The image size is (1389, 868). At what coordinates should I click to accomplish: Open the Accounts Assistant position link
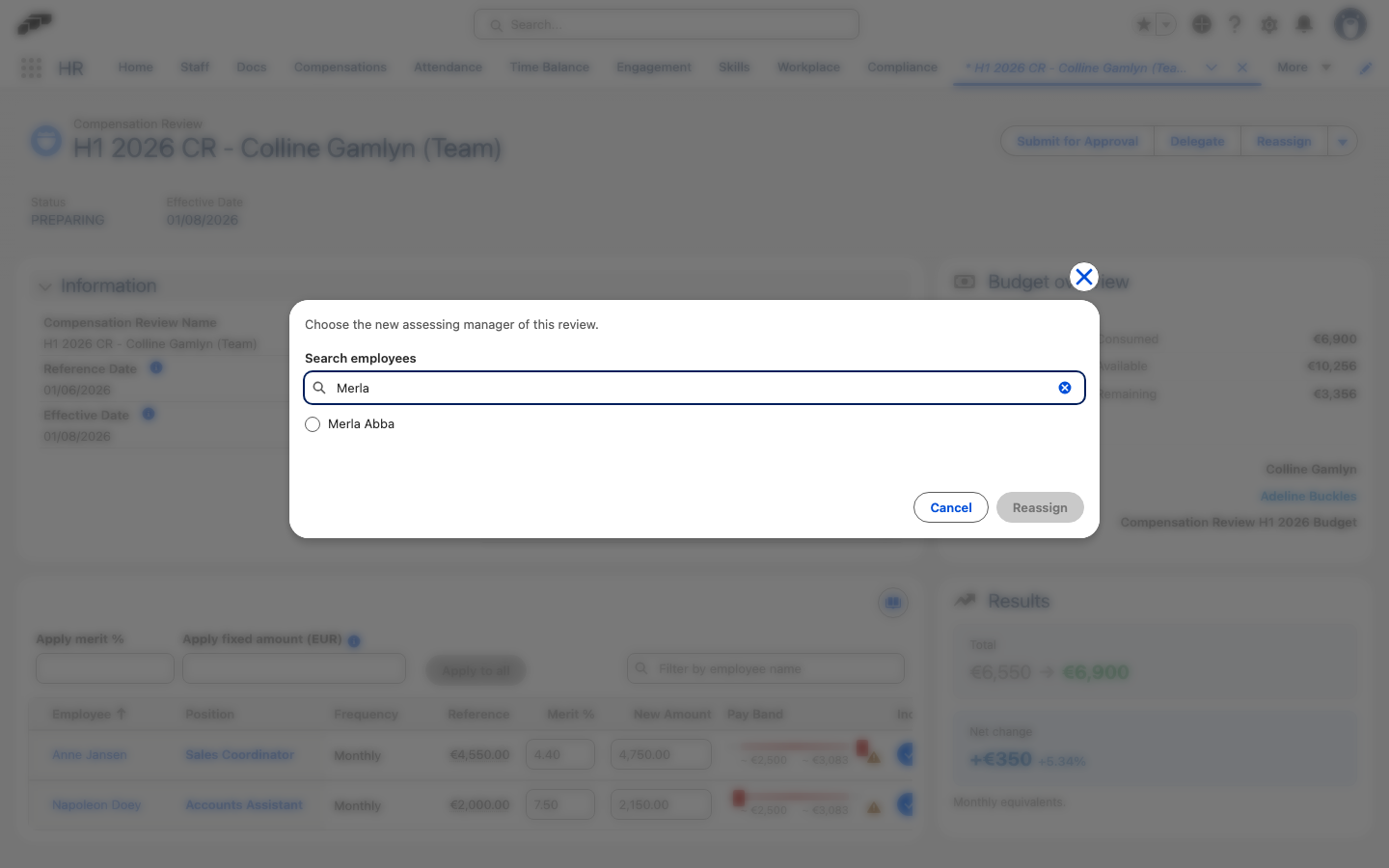click(244, 805)
